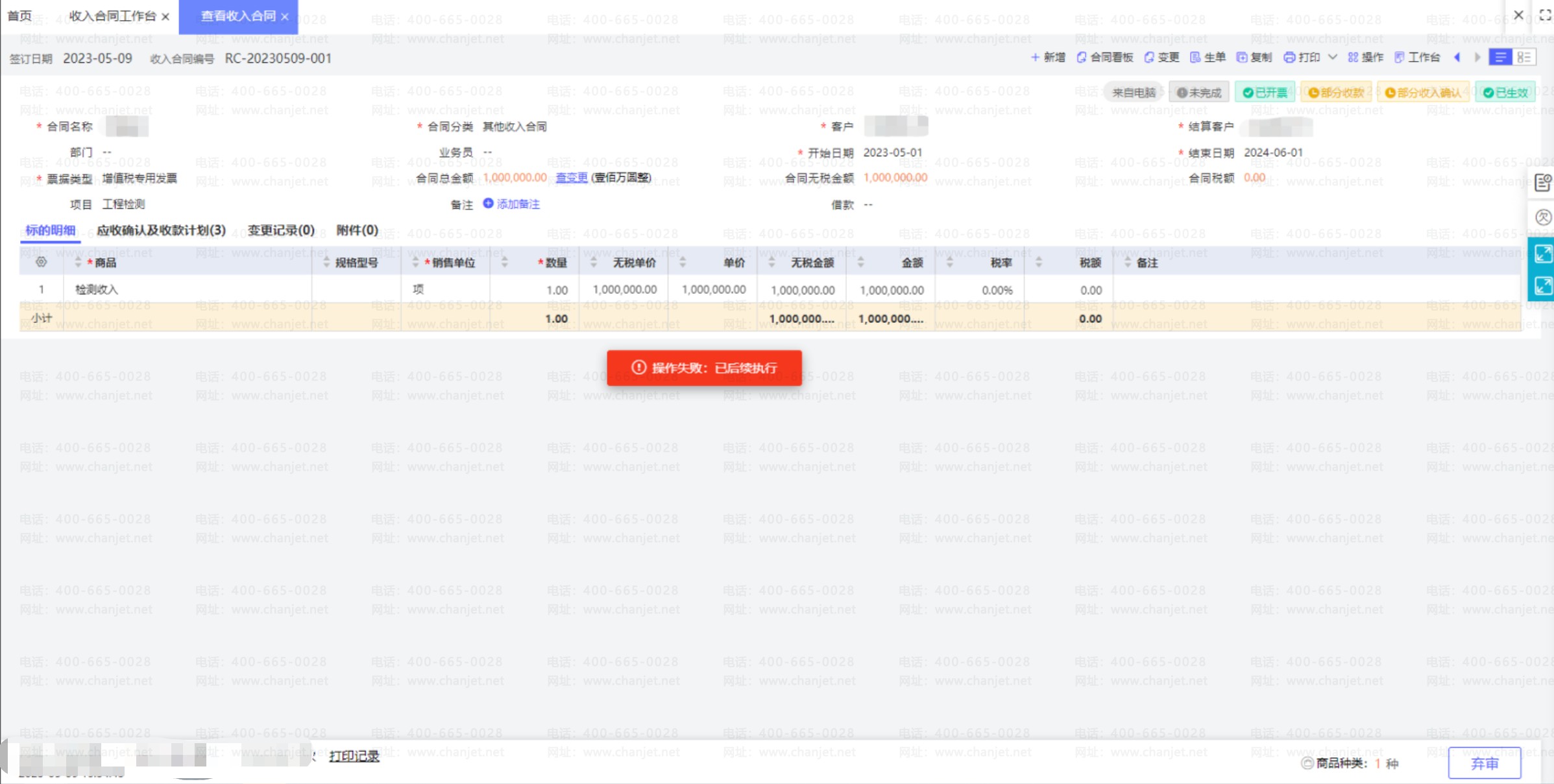Click the 未完成 status tag
Image resolution: width=1554 pixels, height=784 pixels.
[x=1198, y=93]
